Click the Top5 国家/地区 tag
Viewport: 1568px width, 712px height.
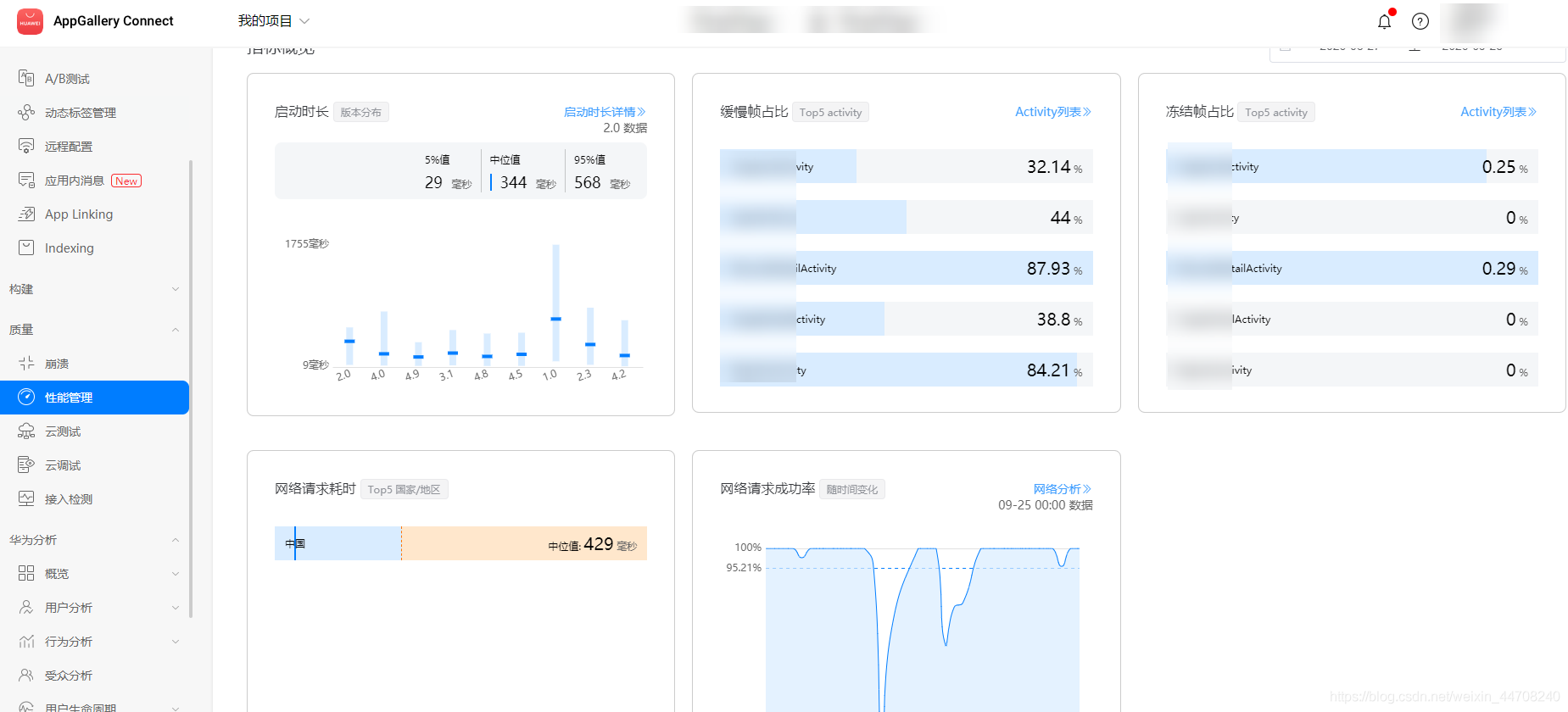pos(405,489)
